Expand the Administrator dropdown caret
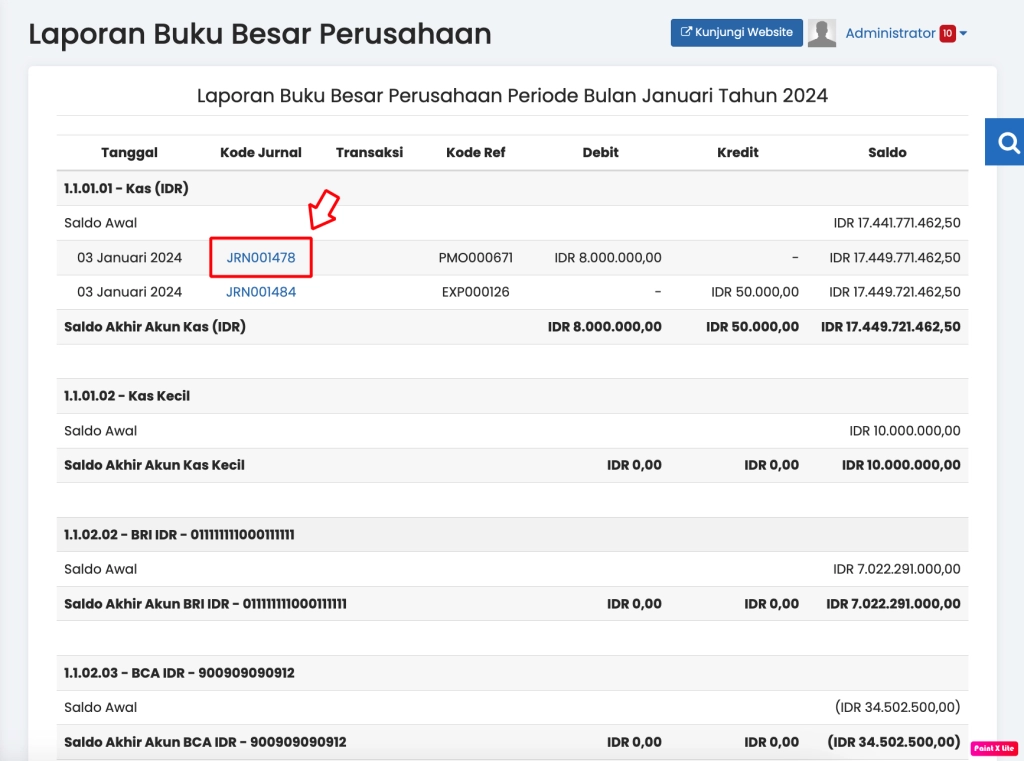Image resolution: width=1024 pixels, height=761 pixels. point(963,34)
